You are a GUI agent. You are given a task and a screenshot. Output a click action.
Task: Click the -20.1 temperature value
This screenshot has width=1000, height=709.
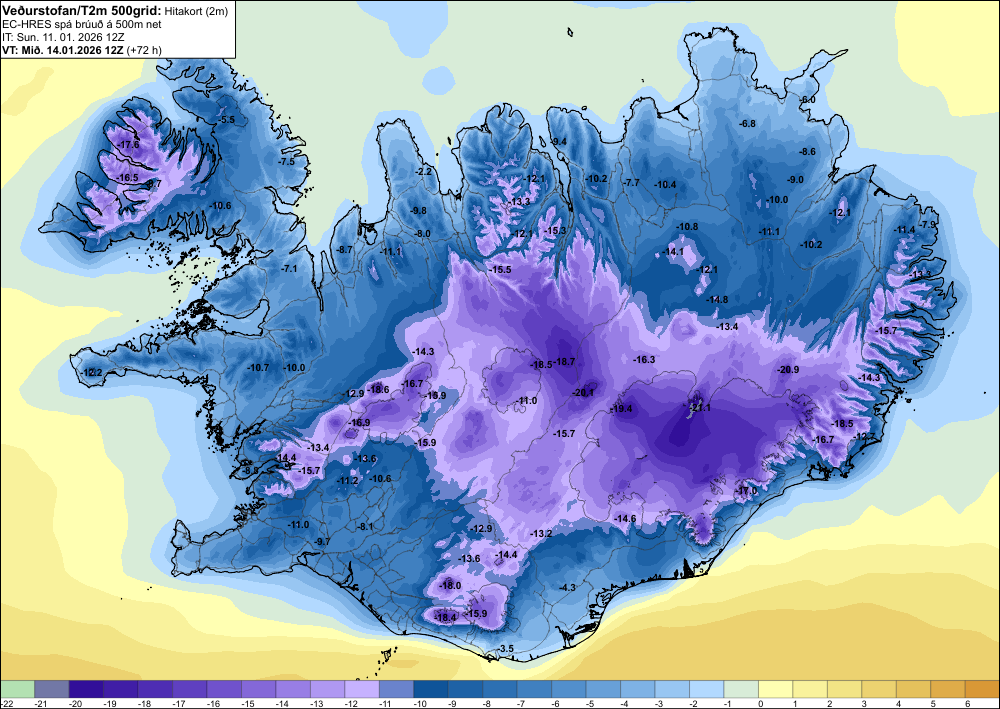pos(584,392)
